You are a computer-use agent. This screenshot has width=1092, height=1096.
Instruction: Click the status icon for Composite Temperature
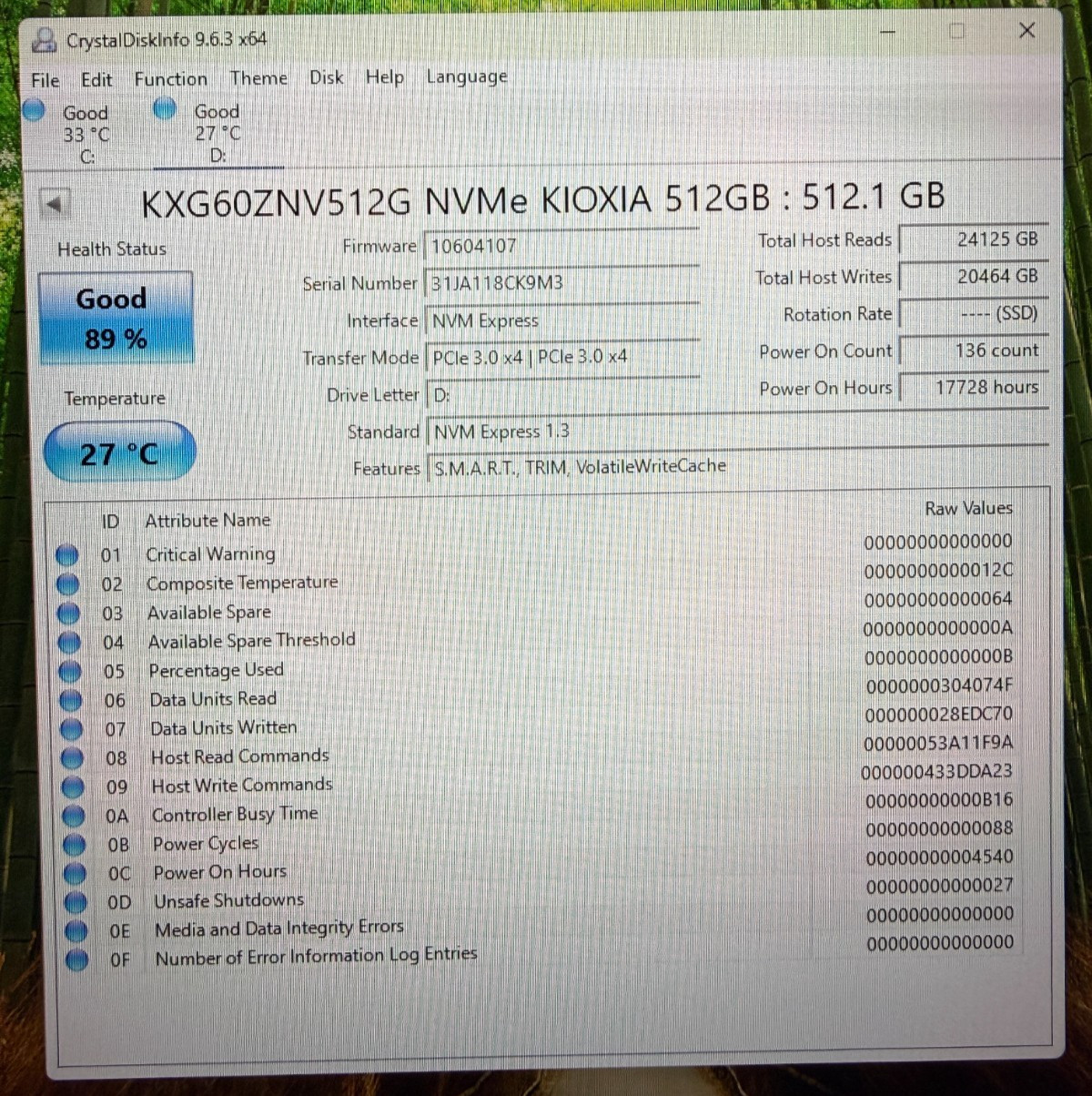67,584
